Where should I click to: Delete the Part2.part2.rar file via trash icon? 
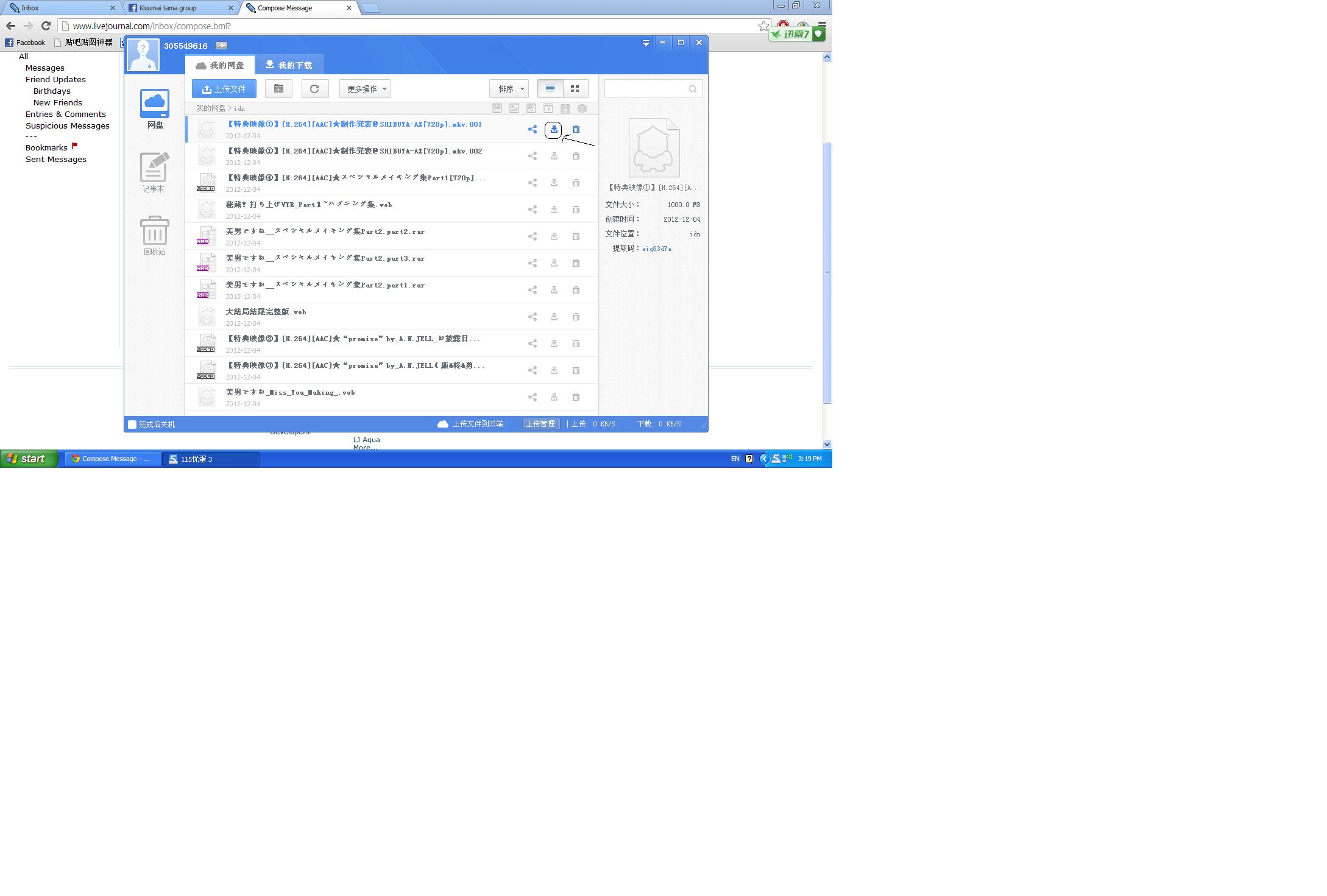(x=576, y=236)
